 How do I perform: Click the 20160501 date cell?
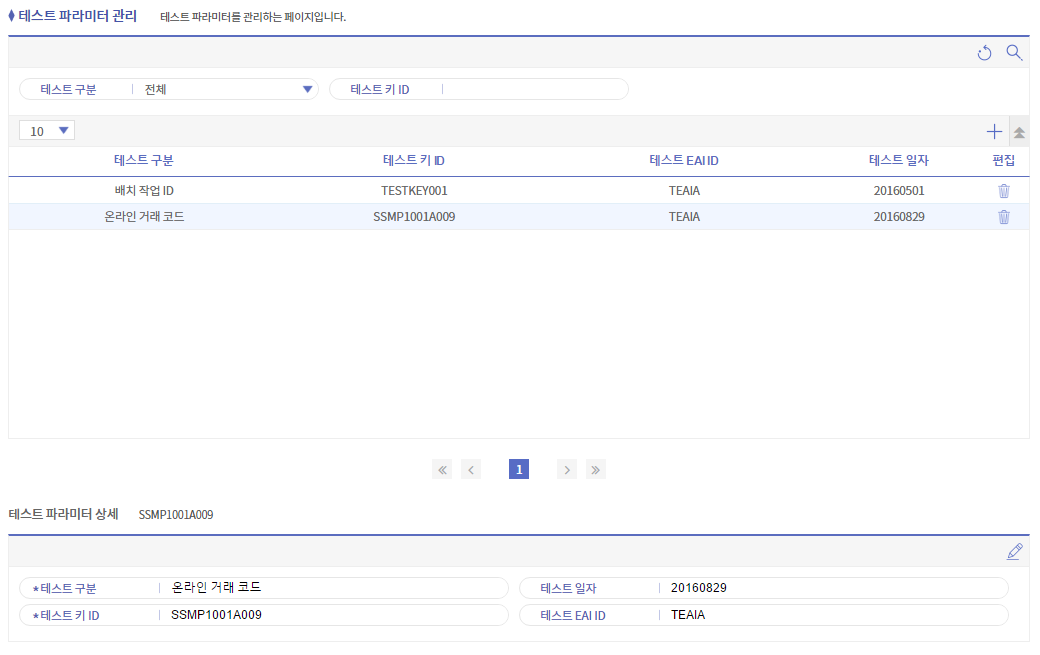(x=899, y=191)
